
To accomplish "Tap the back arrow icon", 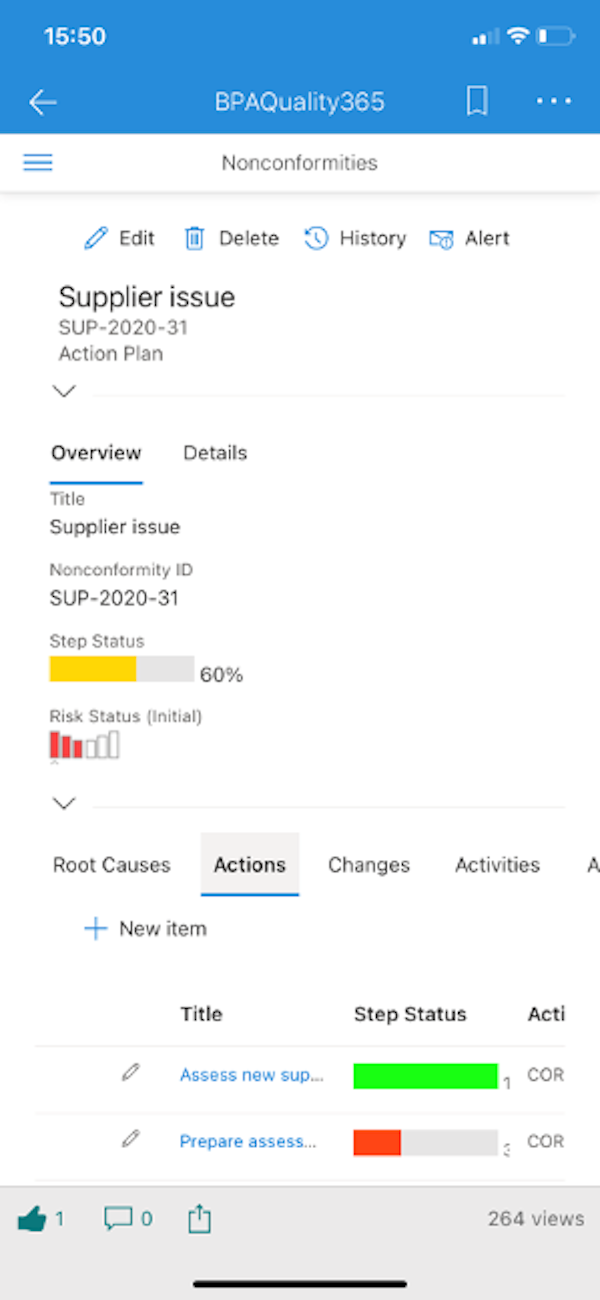I will pos(42,102).
